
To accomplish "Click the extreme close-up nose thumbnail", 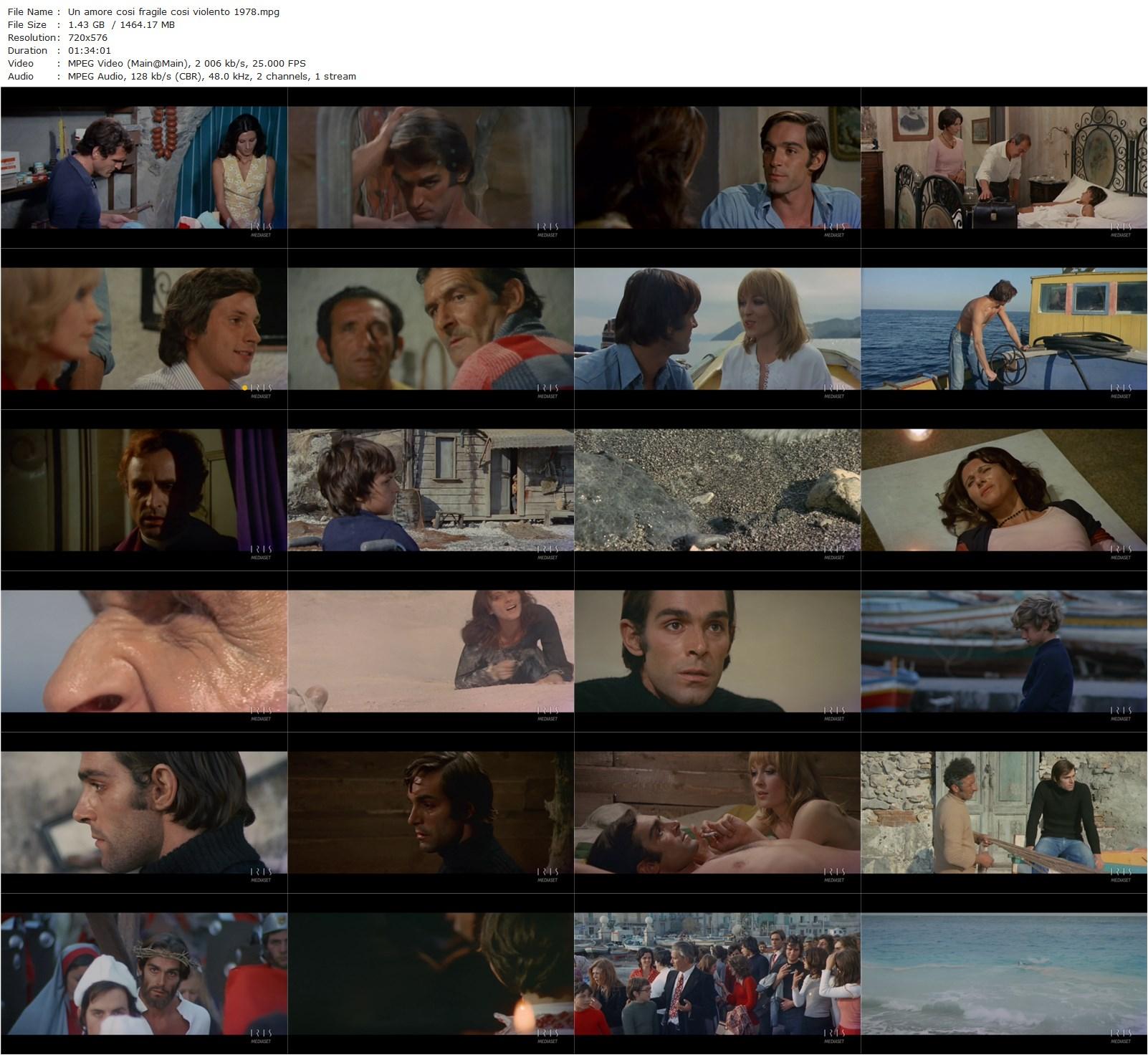I will coord(144,651).
